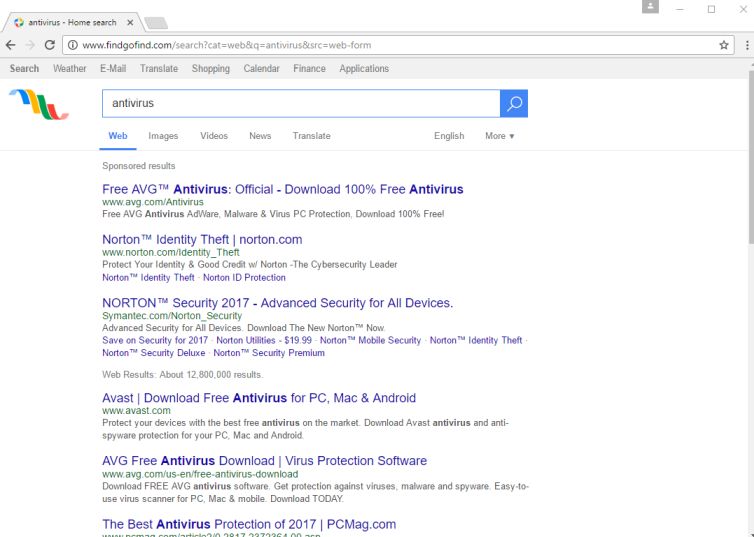Open Finance from the top toolbar

click(x=309, y=69)
